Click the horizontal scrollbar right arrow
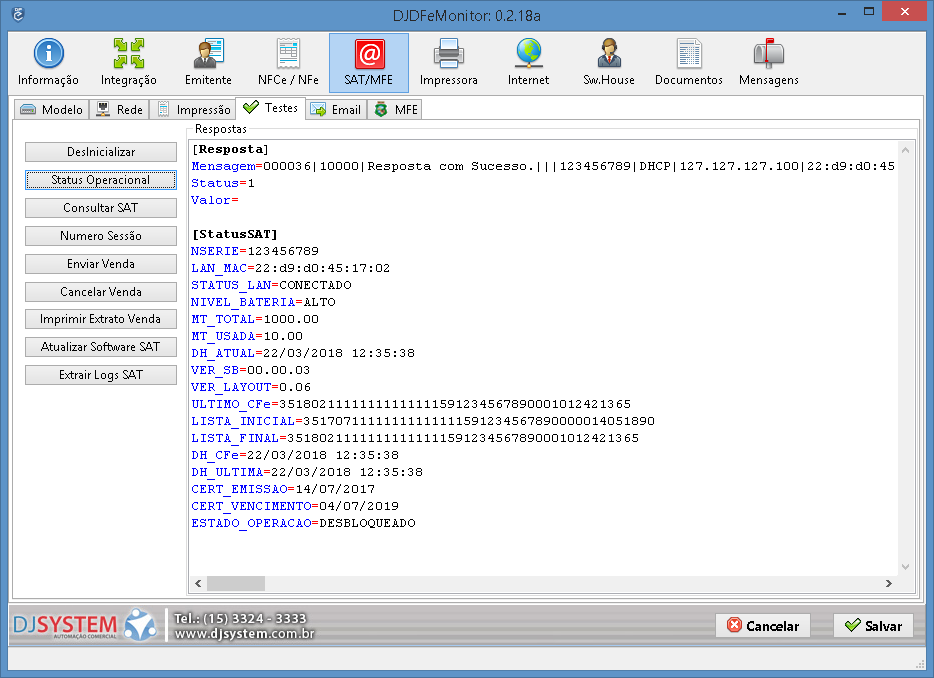 tap(889, 583)
